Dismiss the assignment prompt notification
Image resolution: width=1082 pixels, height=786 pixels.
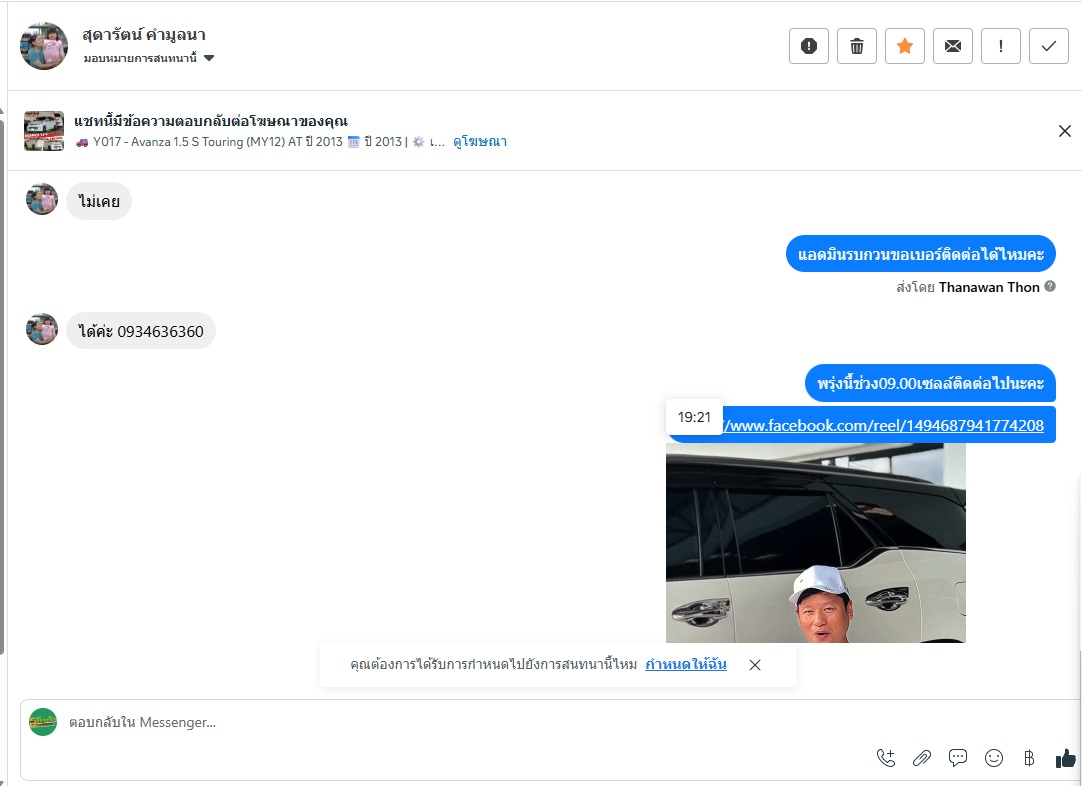(755, 665)
